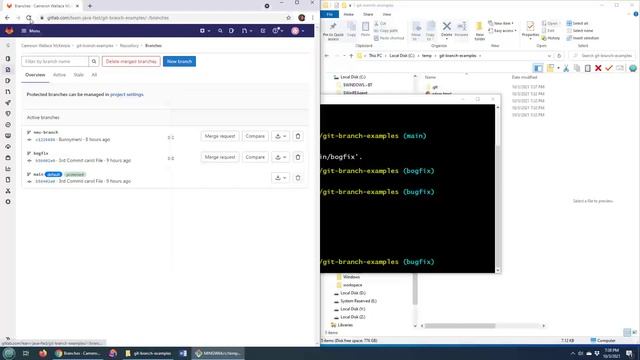
Task: Open the File tab in Explorer ribbon
Action: (329, 14)
